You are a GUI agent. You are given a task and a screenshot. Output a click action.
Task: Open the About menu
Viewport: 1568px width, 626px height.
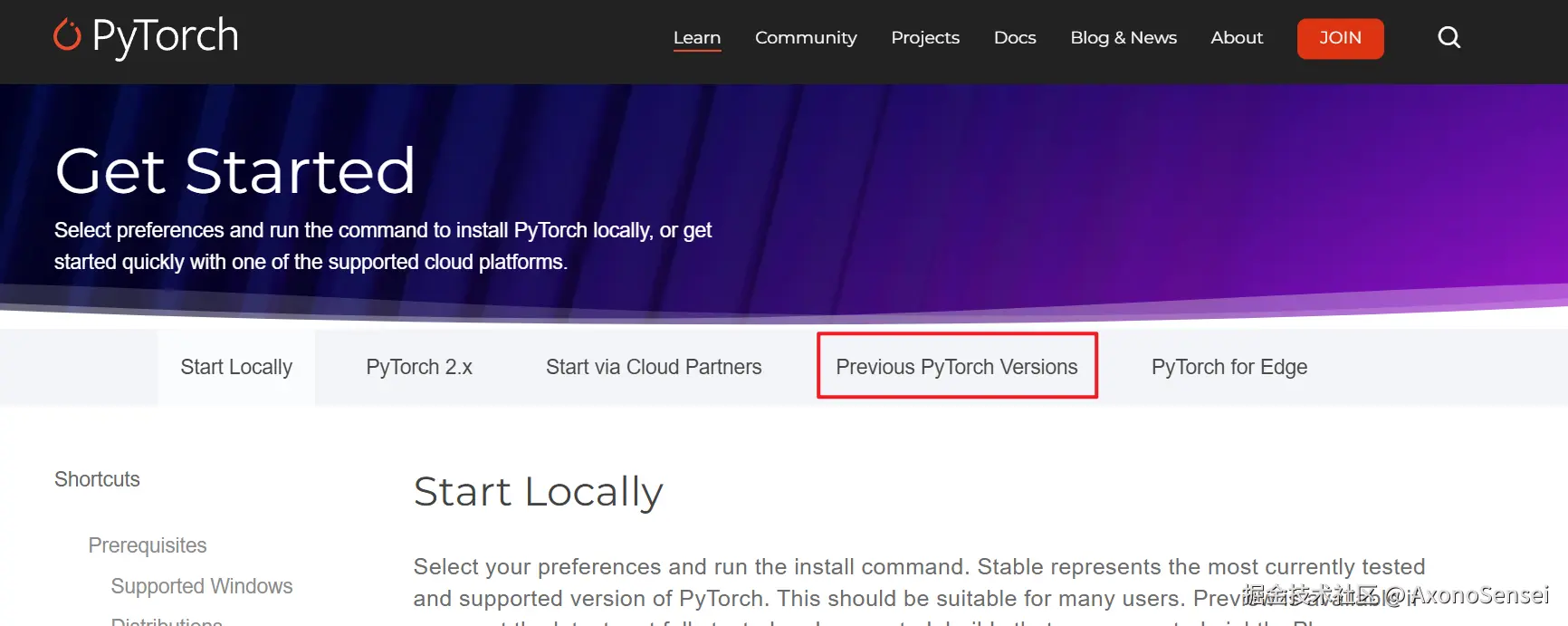pyautogui.click(x=1237, y=38)
